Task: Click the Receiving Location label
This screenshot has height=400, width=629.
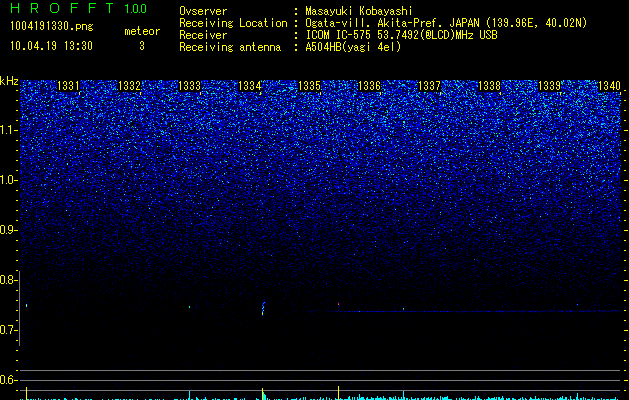Action: 233,23
